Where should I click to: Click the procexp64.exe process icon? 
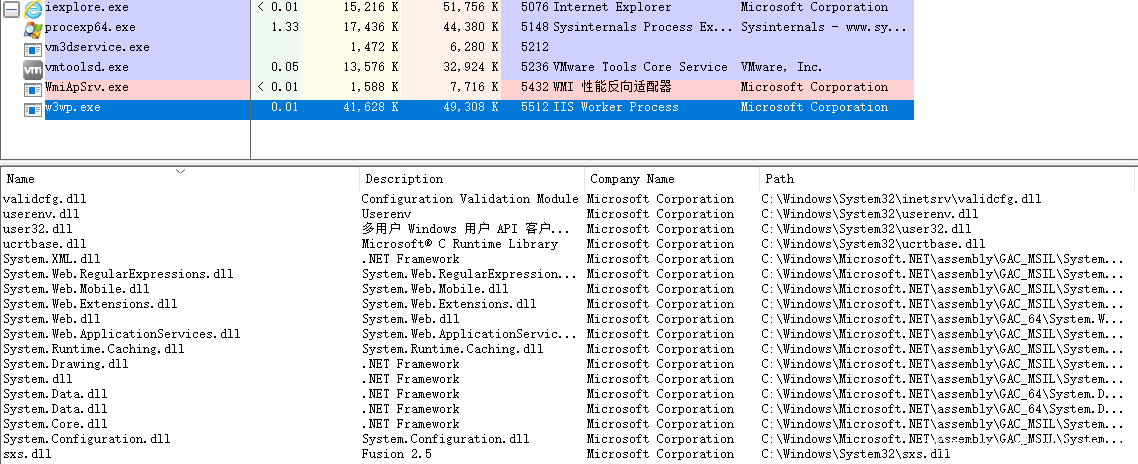(33, 28)
